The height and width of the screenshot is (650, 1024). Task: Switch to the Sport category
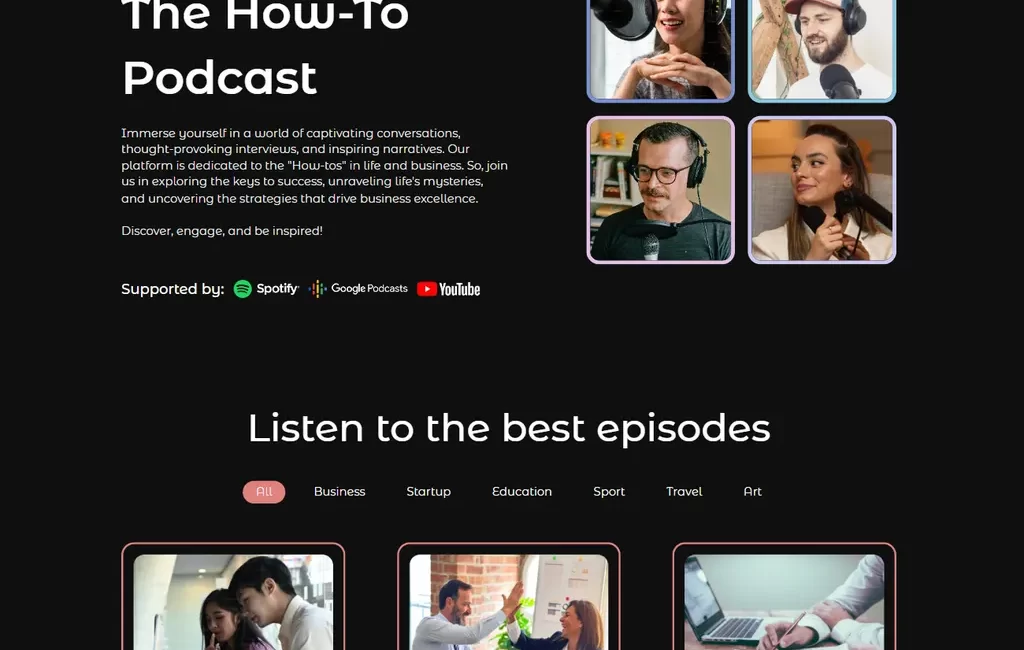609,492
